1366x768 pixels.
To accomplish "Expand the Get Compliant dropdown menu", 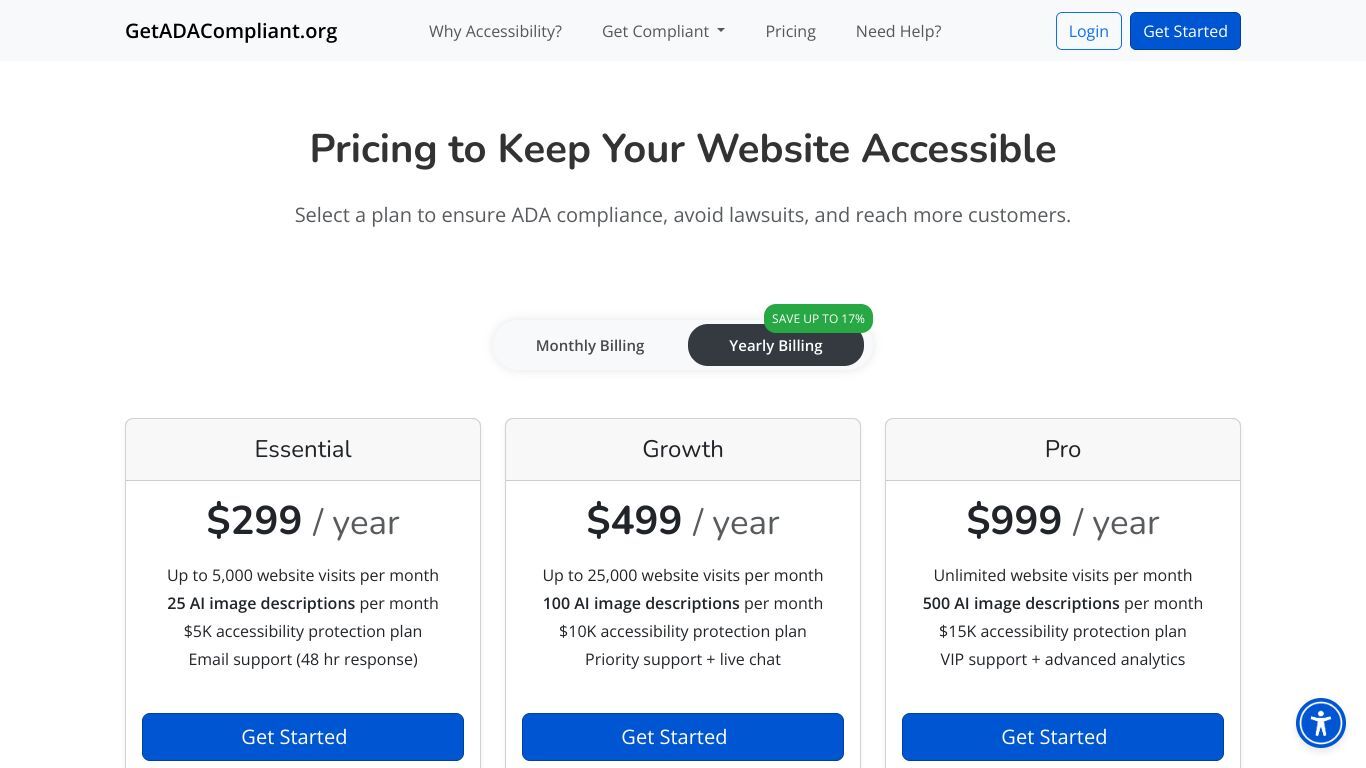I will (663, 31).
